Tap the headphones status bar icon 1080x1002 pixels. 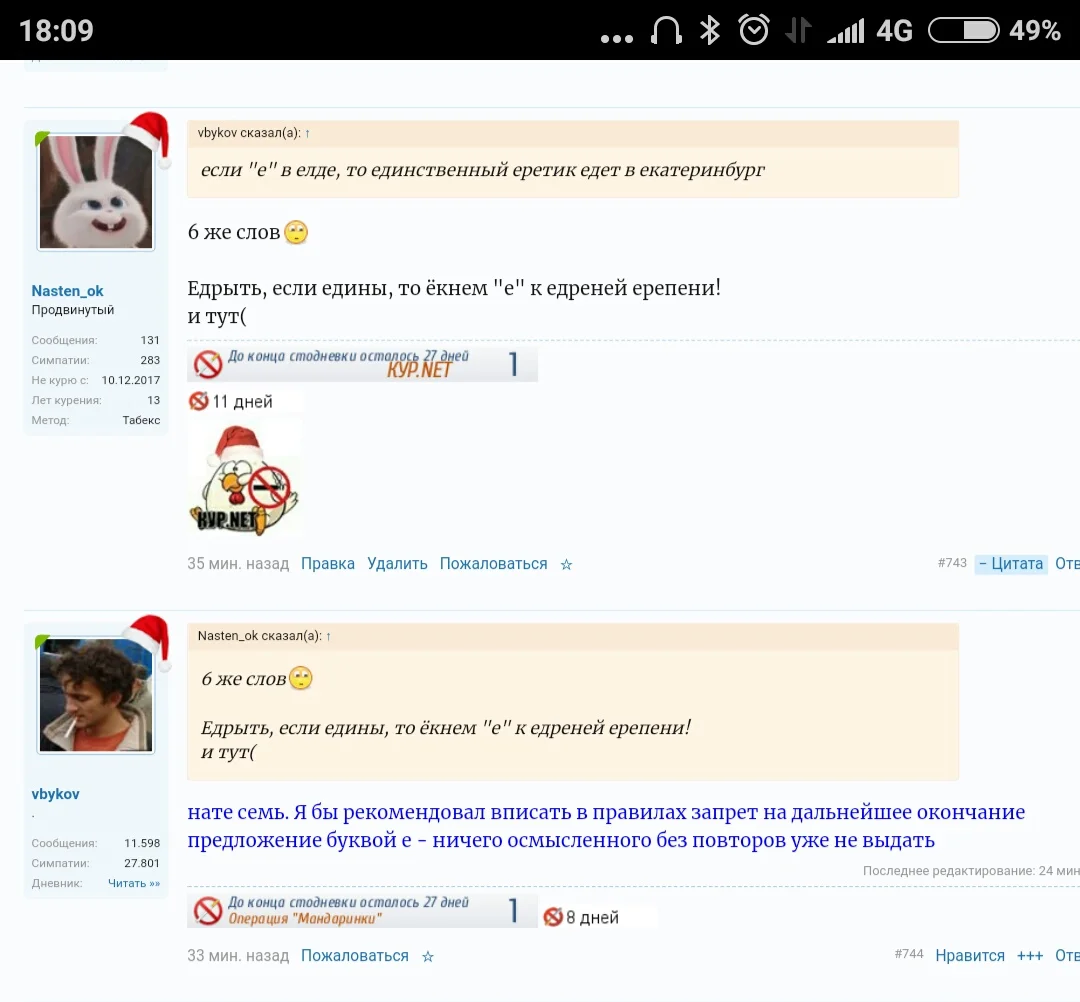666,30
